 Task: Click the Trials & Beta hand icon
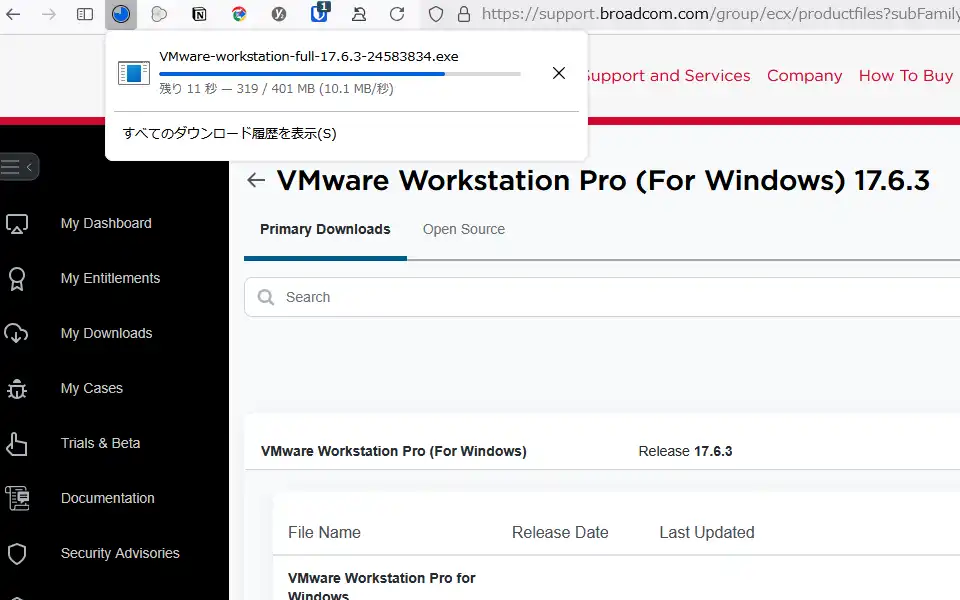click(x=17, y=444)
